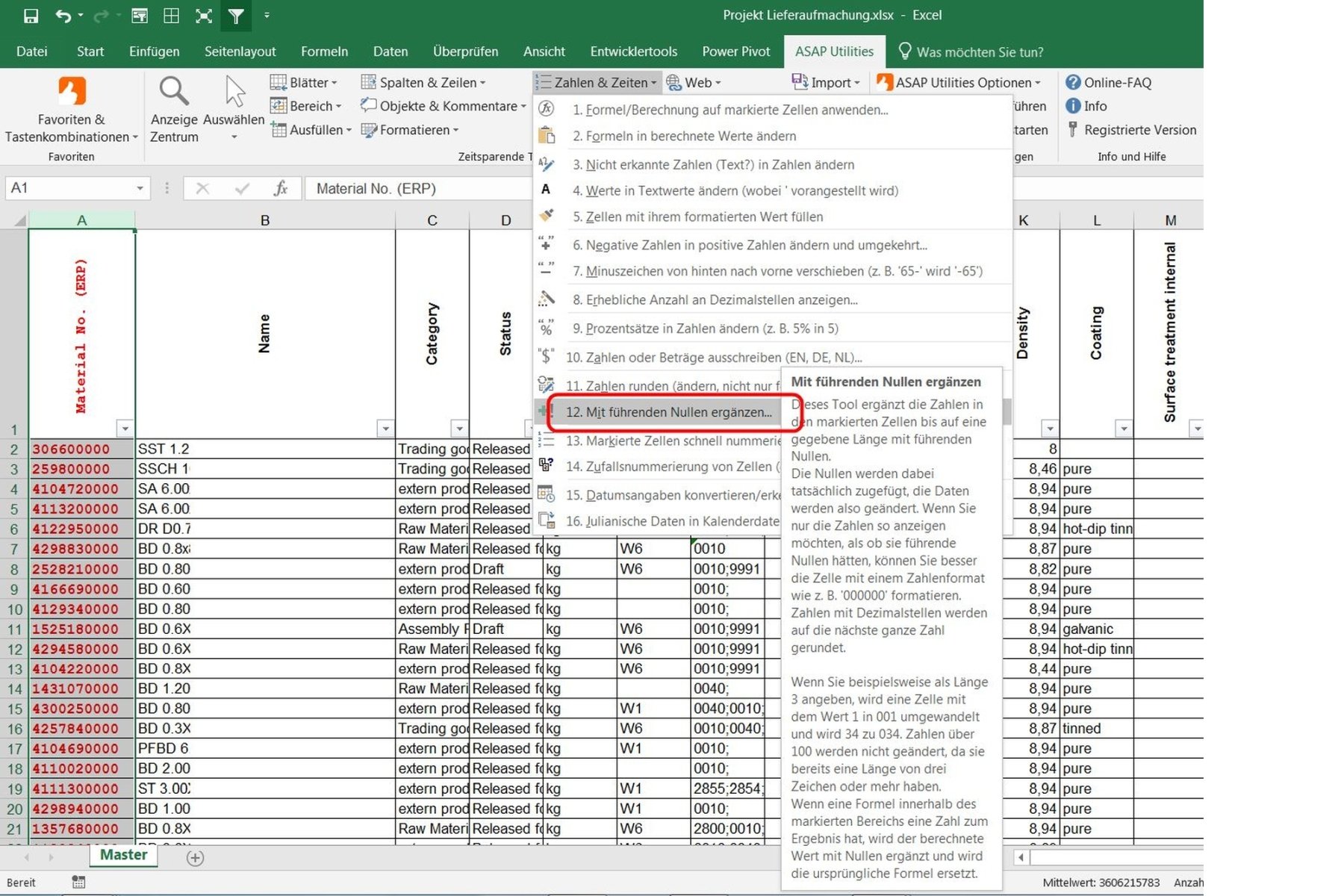1344x896 pixels.
Task: Choose 'Erhebliche Anzahl an Dezimalstellen anzeigen'
Action: pos(772,299)
